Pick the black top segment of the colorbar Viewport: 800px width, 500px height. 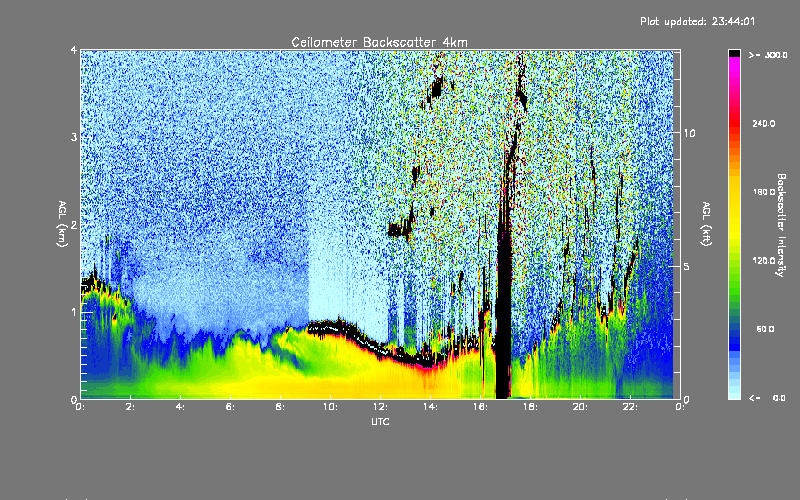[734, 53]
